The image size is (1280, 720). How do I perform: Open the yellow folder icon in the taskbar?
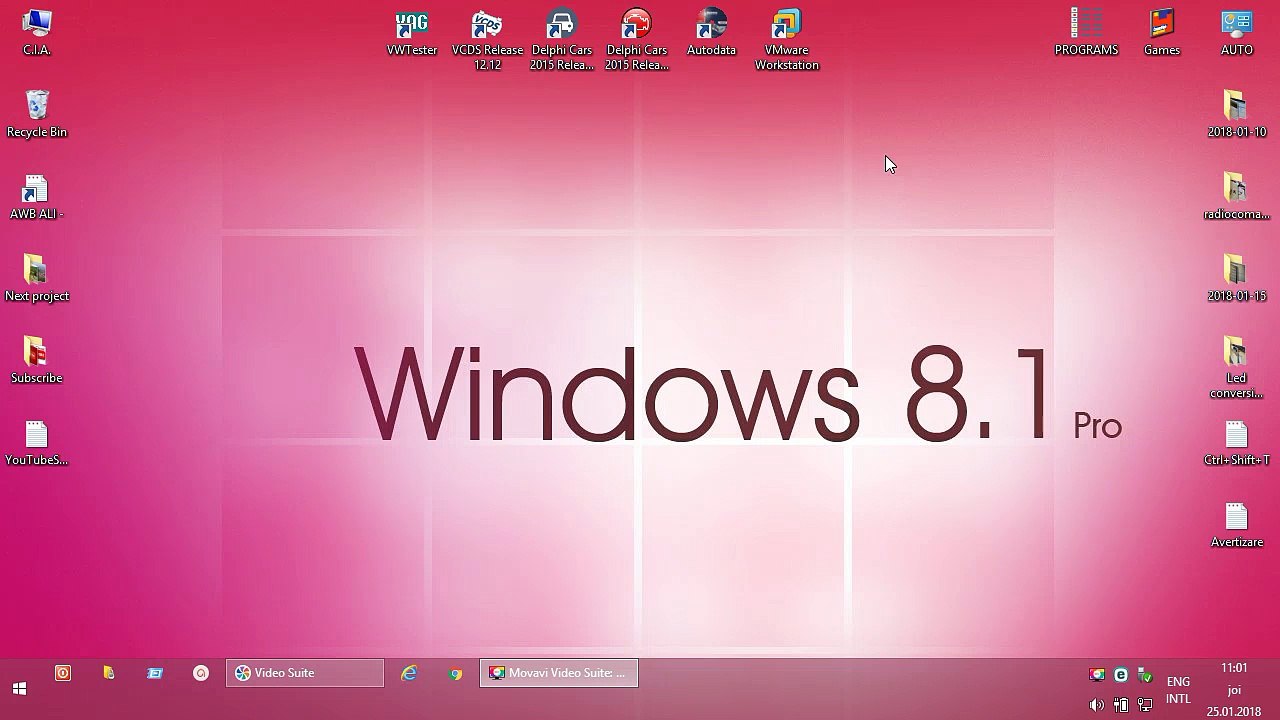109,673
